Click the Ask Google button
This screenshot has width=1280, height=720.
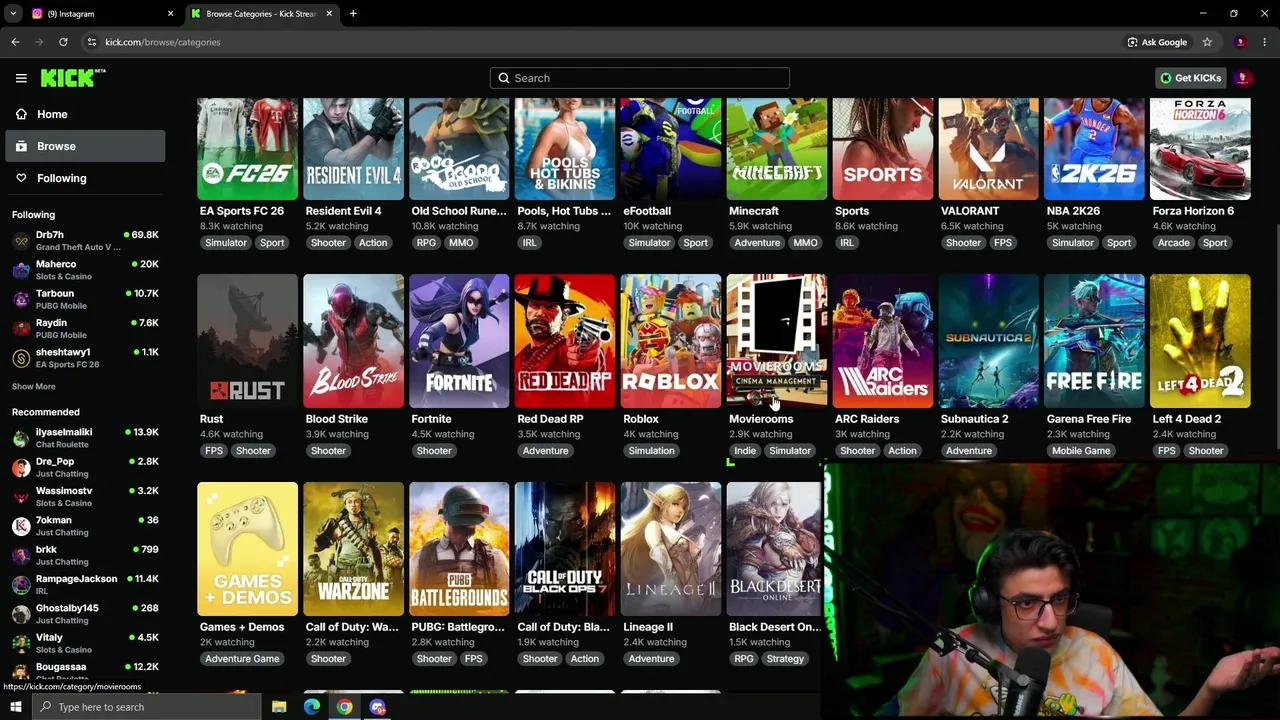click(x=1157, y=42)
